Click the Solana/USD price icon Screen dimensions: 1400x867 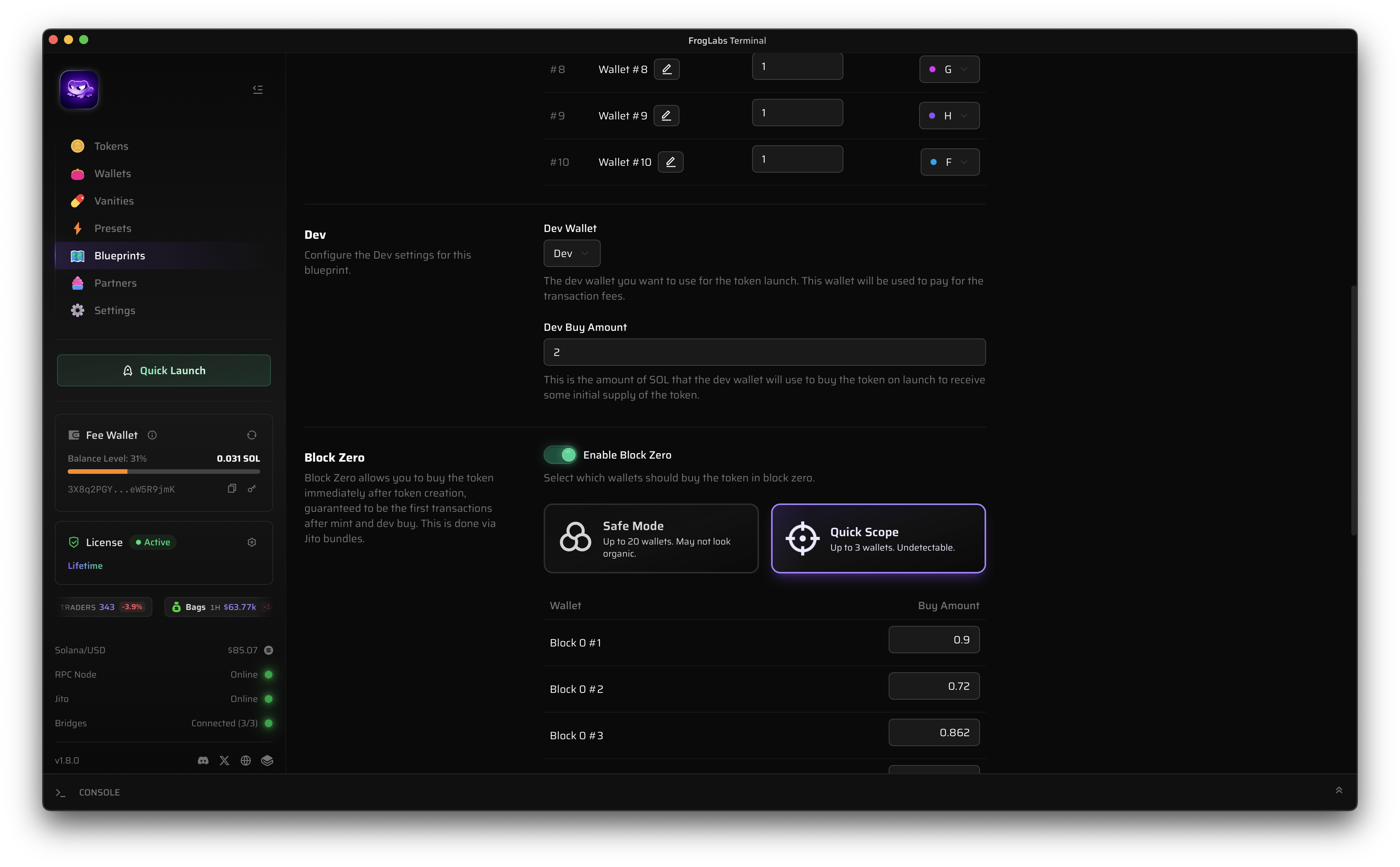pyautogui.click(x=269, y=650)
